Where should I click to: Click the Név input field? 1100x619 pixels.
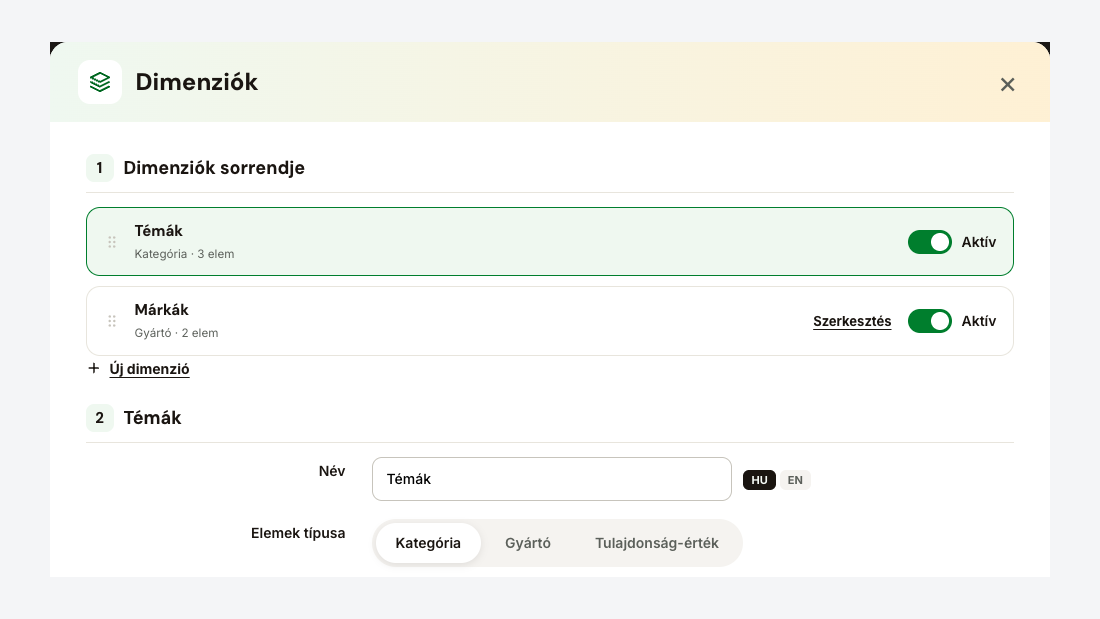pos(551,479)
